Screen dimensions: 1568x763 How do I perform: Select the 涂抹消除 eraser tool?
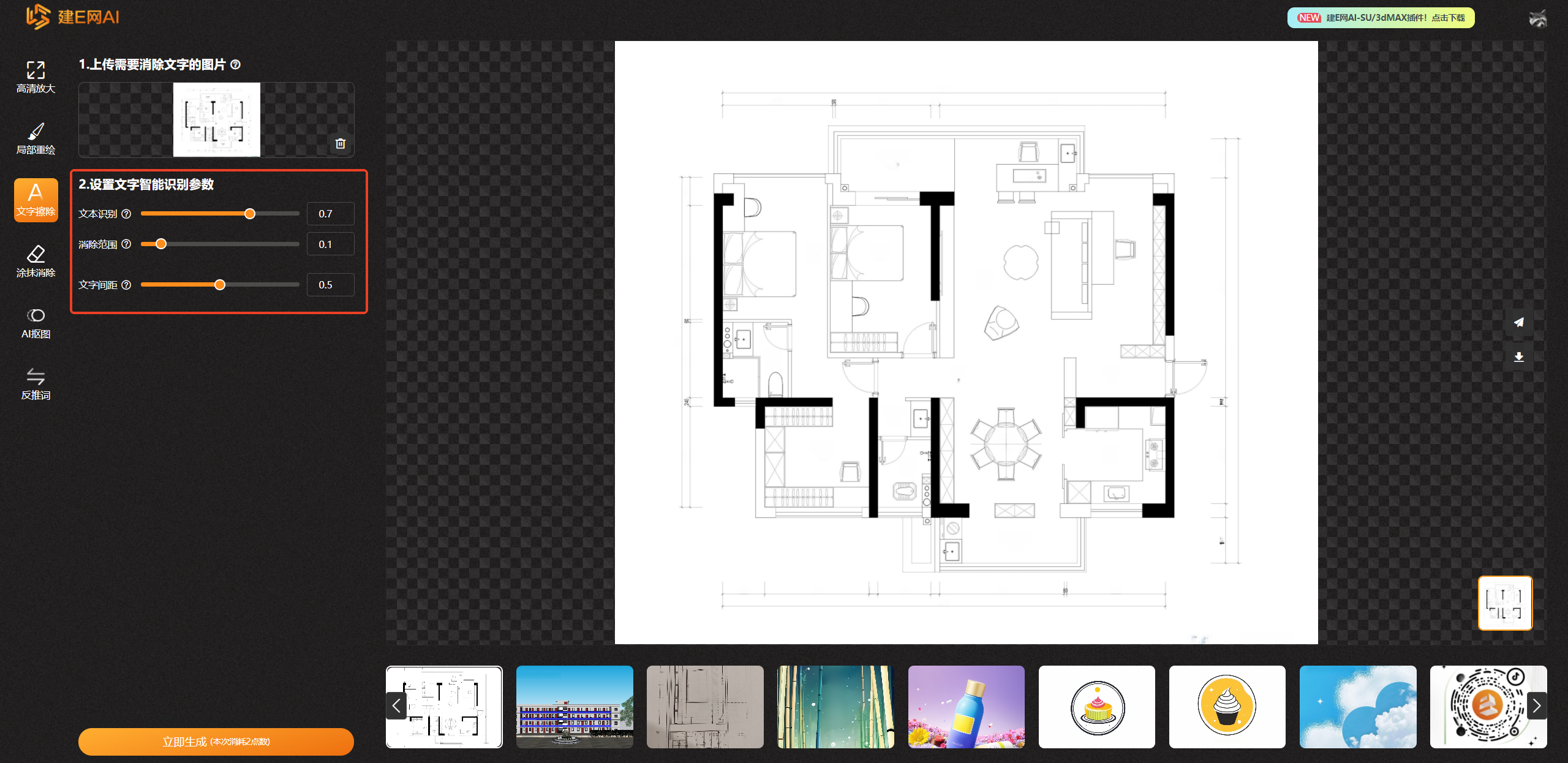point(36,261)
